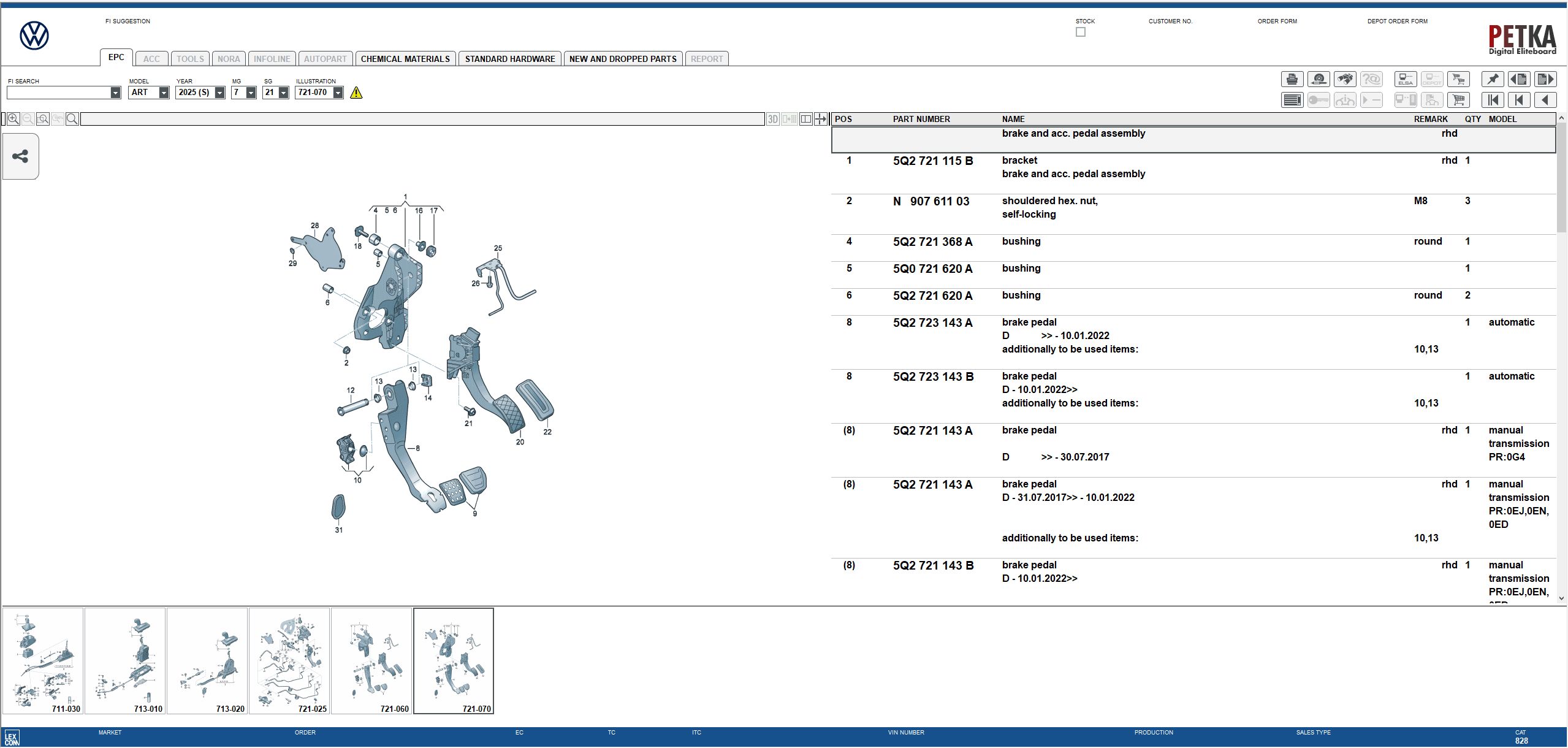Open the single shopping cart icon

point(1458,100)
